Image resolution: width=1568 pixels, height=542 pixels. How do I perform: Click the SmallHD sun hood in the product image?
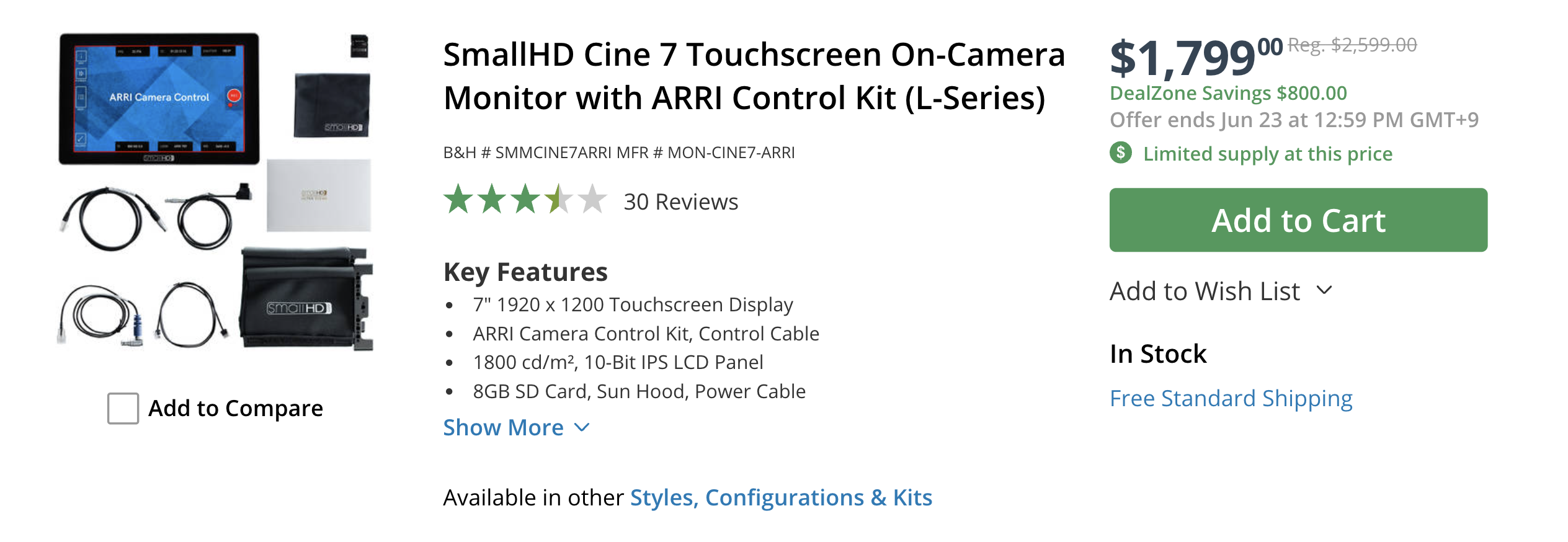(306, 299)
